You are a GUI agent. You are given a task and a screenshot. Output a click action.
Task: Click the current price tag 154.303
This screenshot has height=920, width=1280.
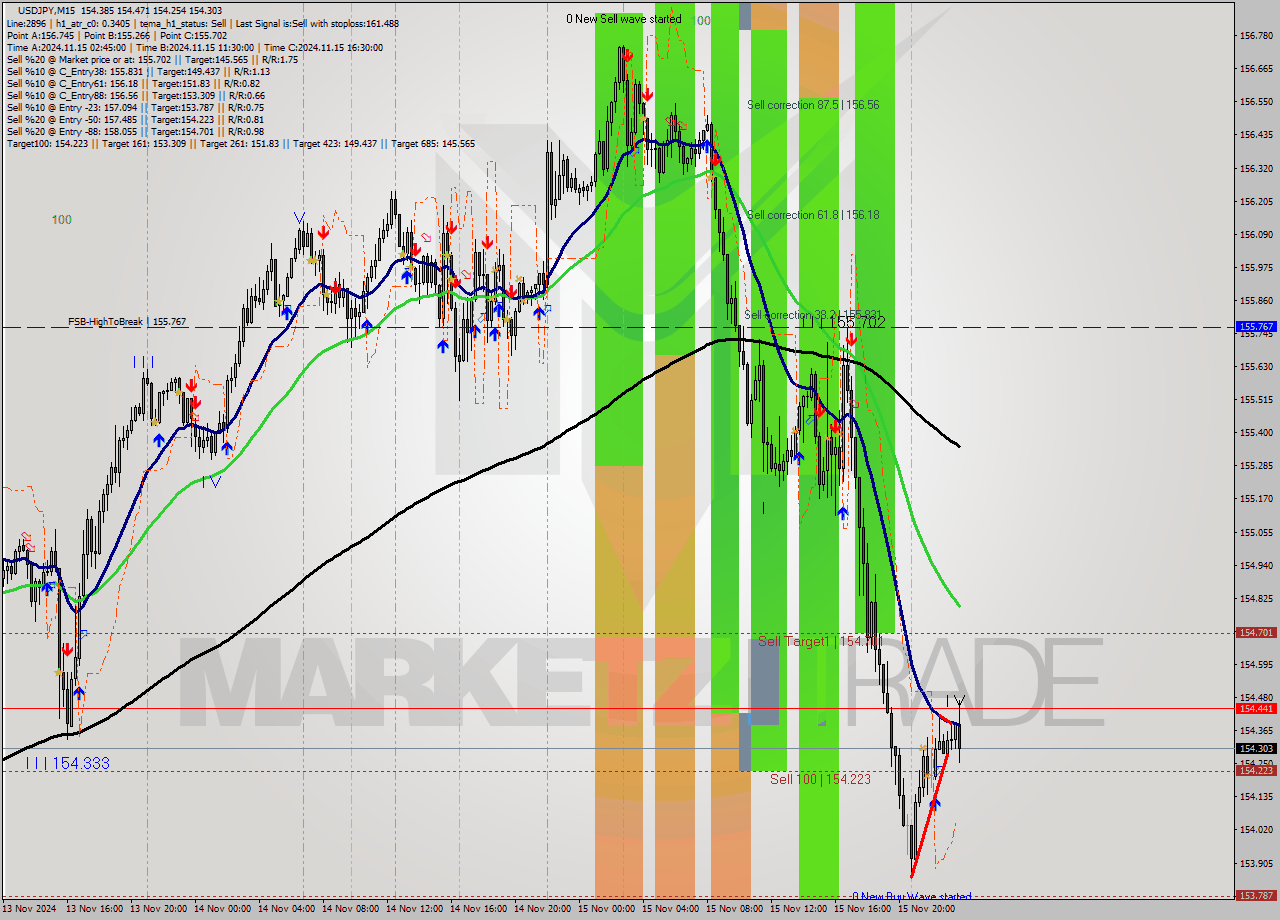pos(1256,748)
